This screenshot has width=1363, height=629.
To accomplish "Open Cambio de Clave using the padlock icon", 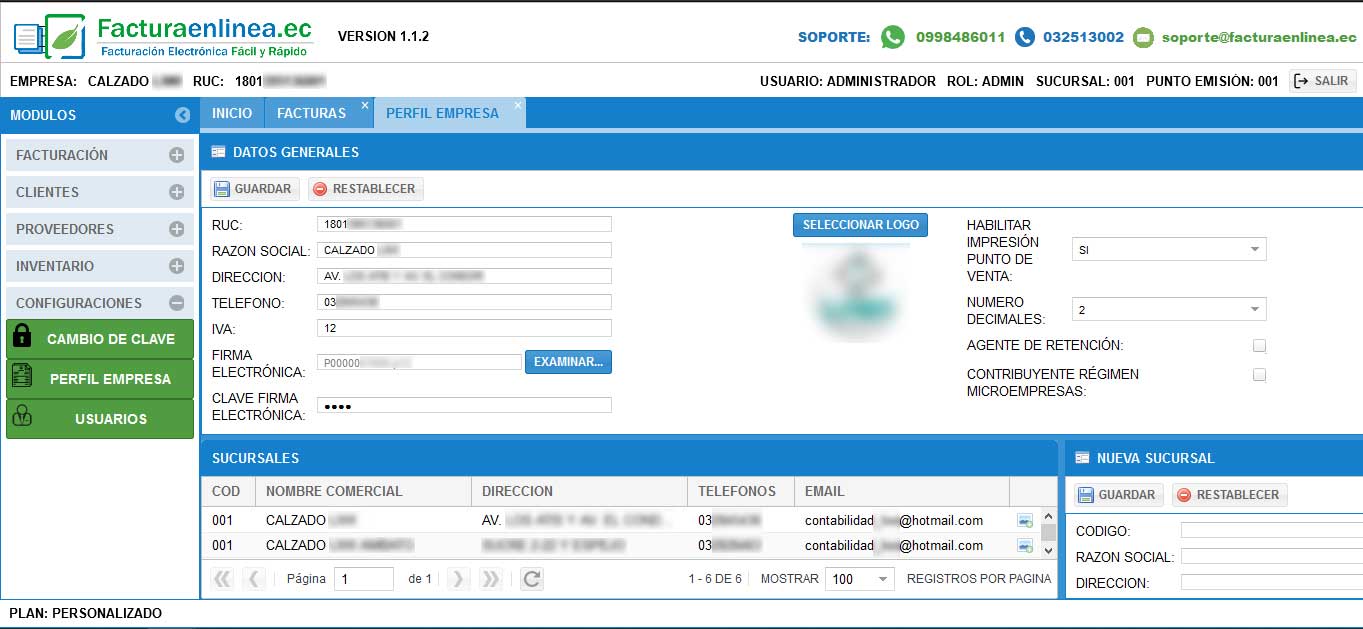I will 20,339.
